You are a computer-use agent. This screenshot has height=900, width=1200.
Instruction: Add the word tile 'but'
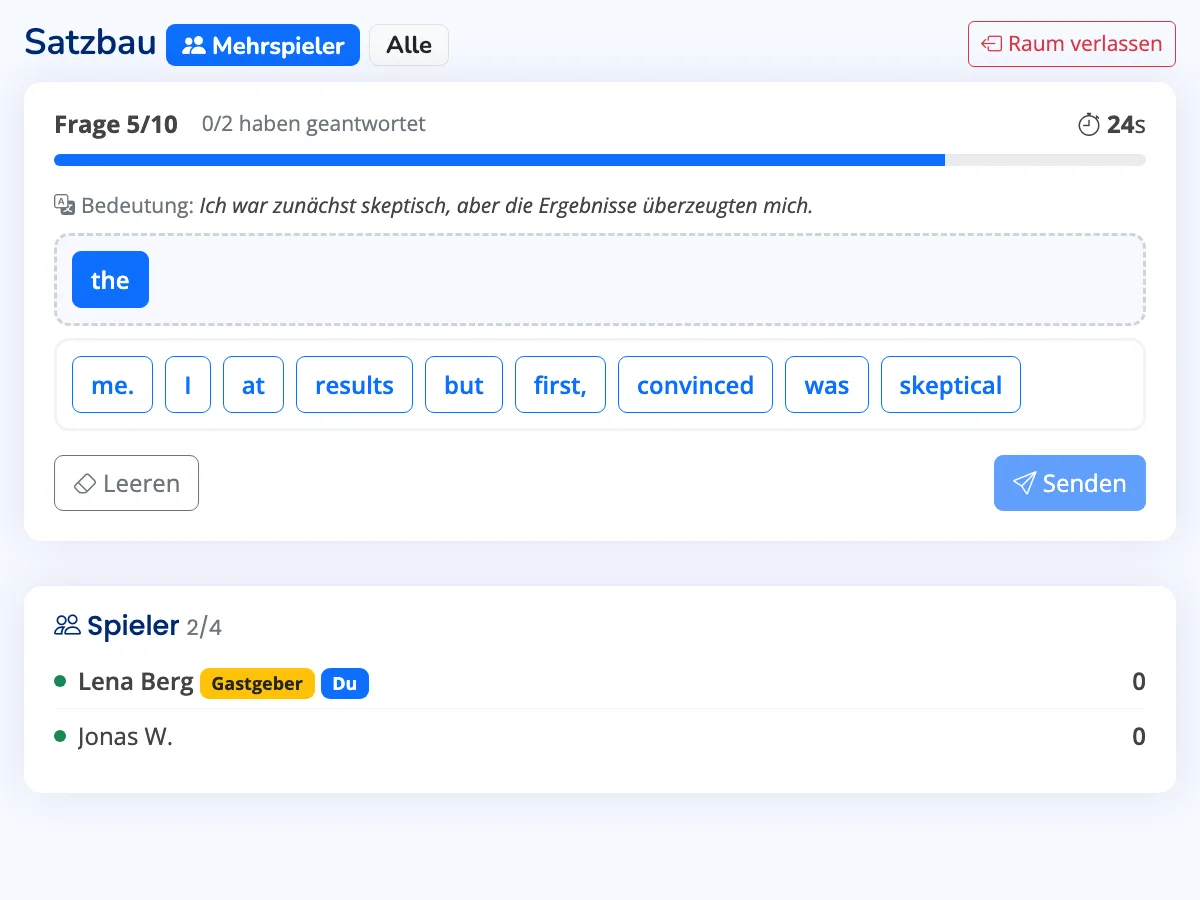pyautogui.click(x=464, y=385)
